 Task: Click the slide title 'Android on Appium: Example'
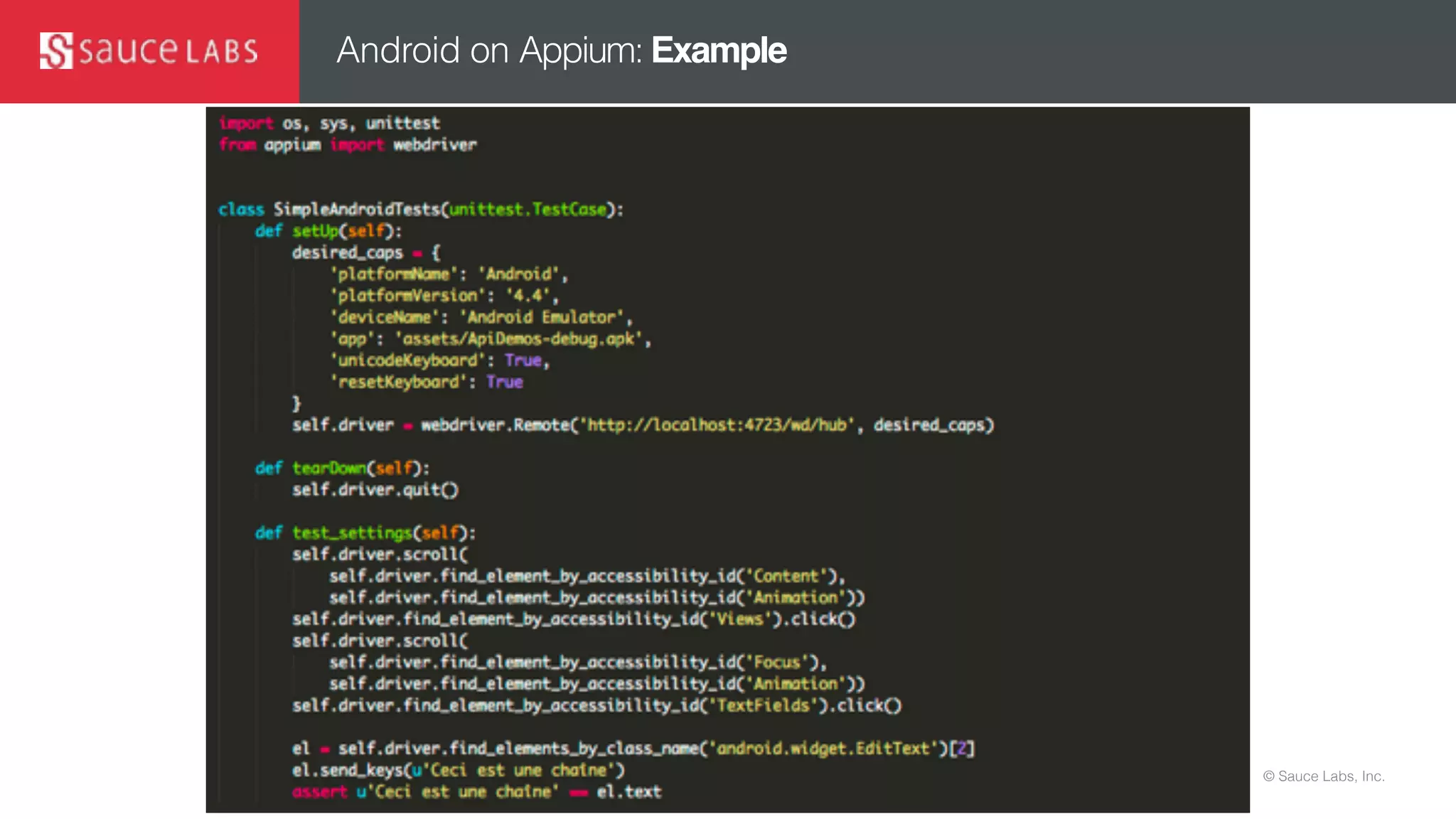tap(562, 51)
